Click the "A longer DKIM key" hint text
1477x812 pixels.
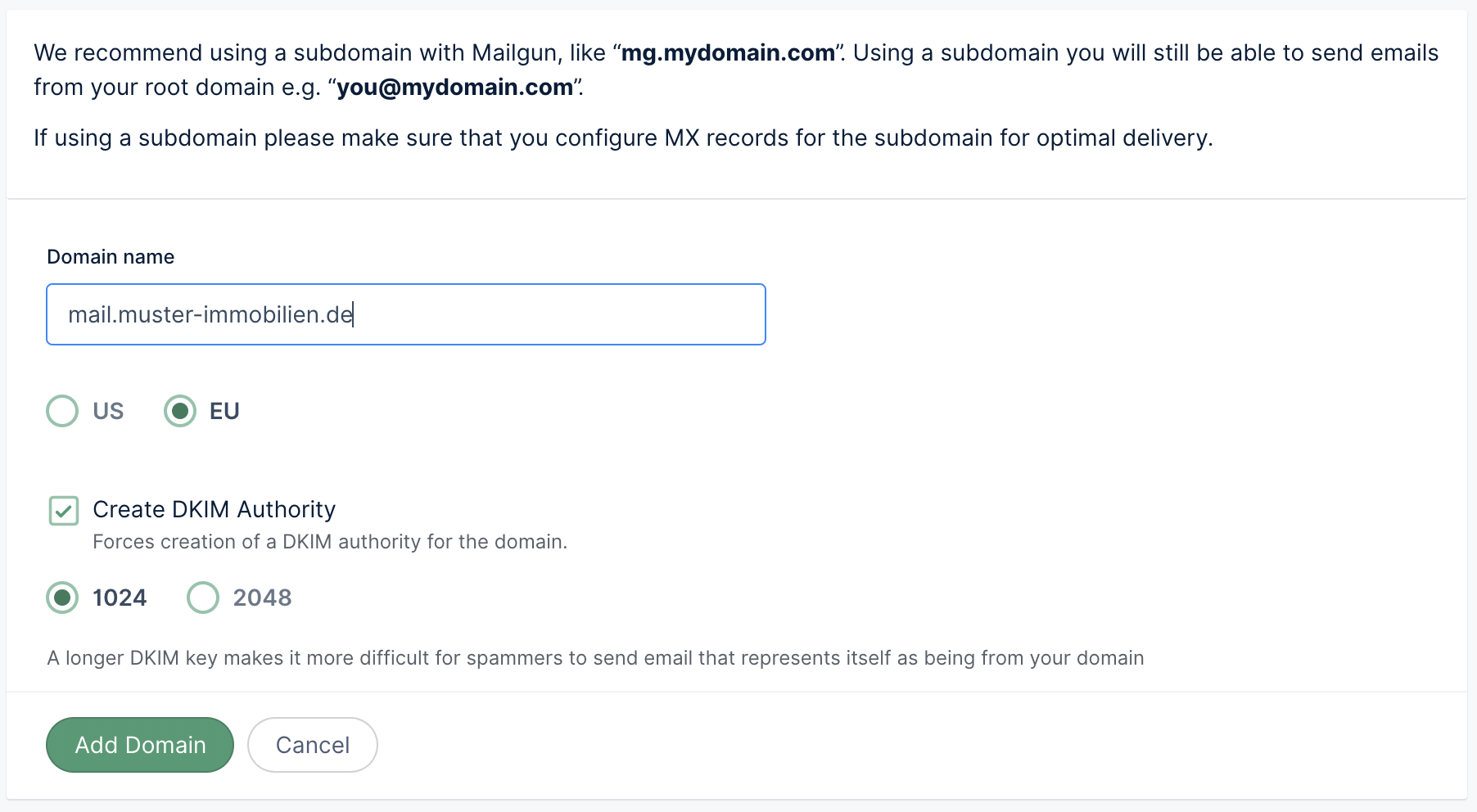tap(594, 658)
